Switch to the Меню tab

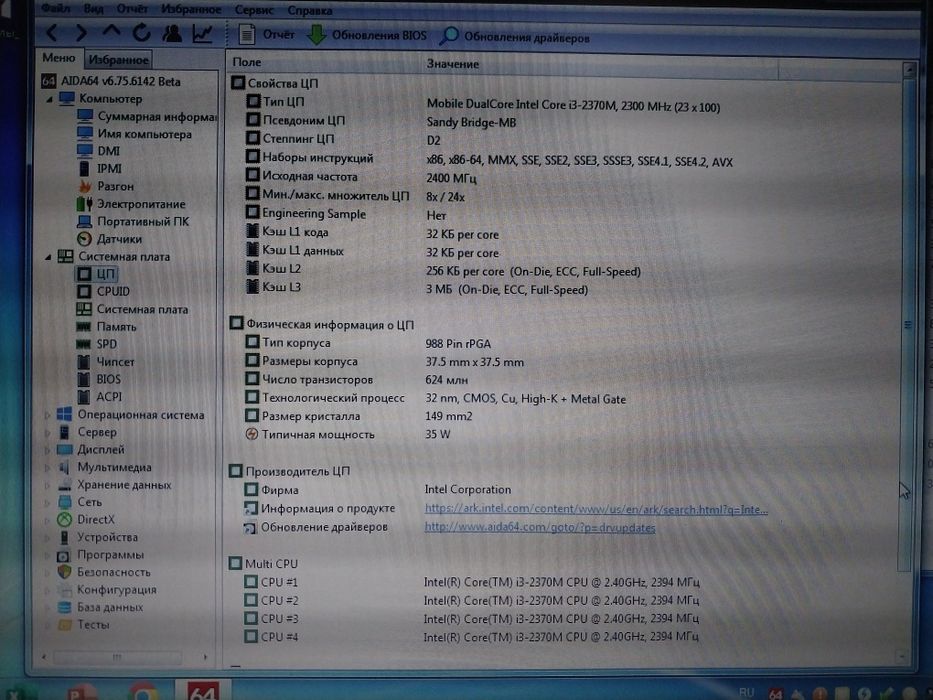pyautogui.click(x=58, y=58)
